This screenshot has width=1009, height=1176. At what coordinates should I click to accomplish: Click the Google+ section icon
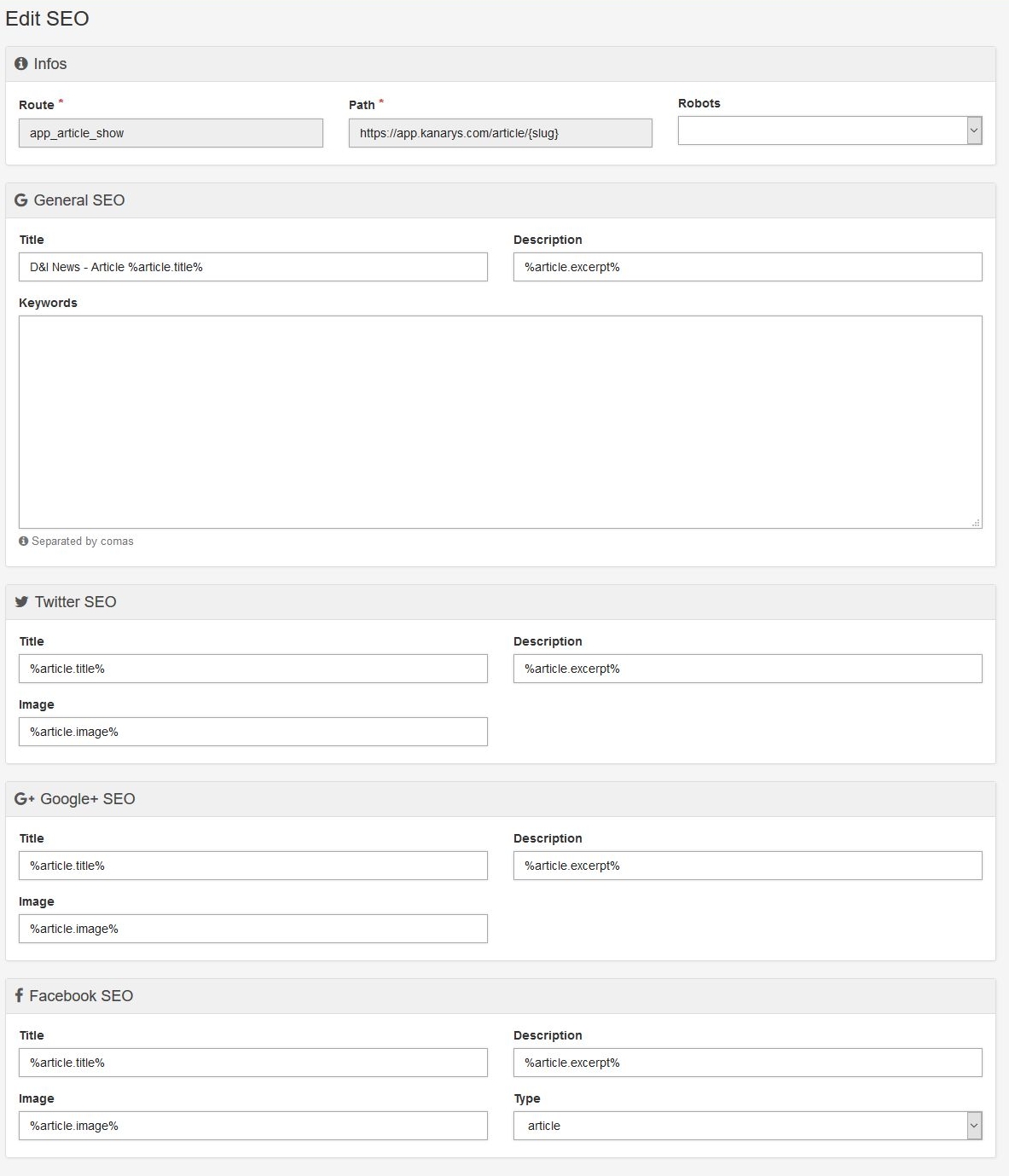coord(25,799)
